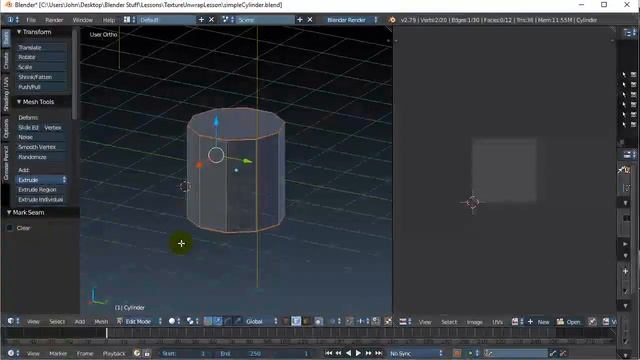Click the Randomize button
The image size is (640, 360).
point(41,157)
